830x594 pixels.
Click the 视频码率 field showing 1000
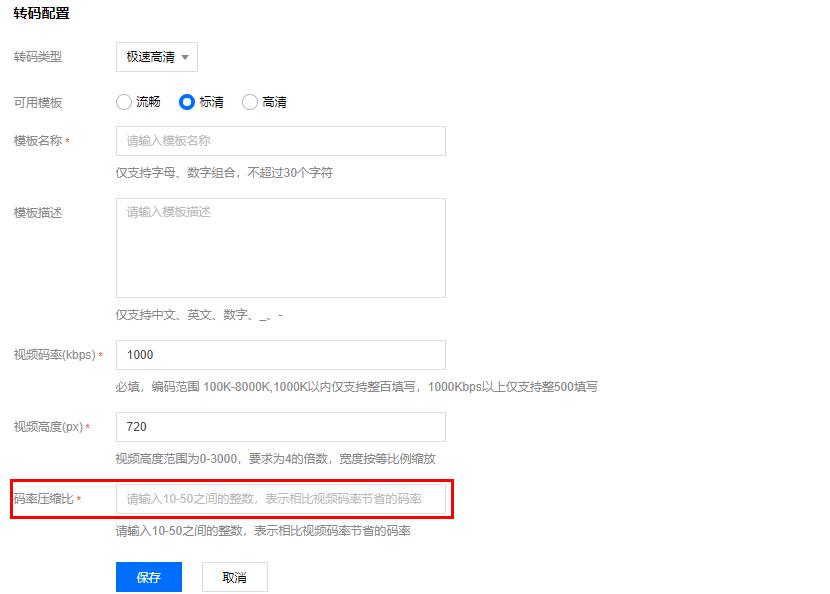pos(281,355)
